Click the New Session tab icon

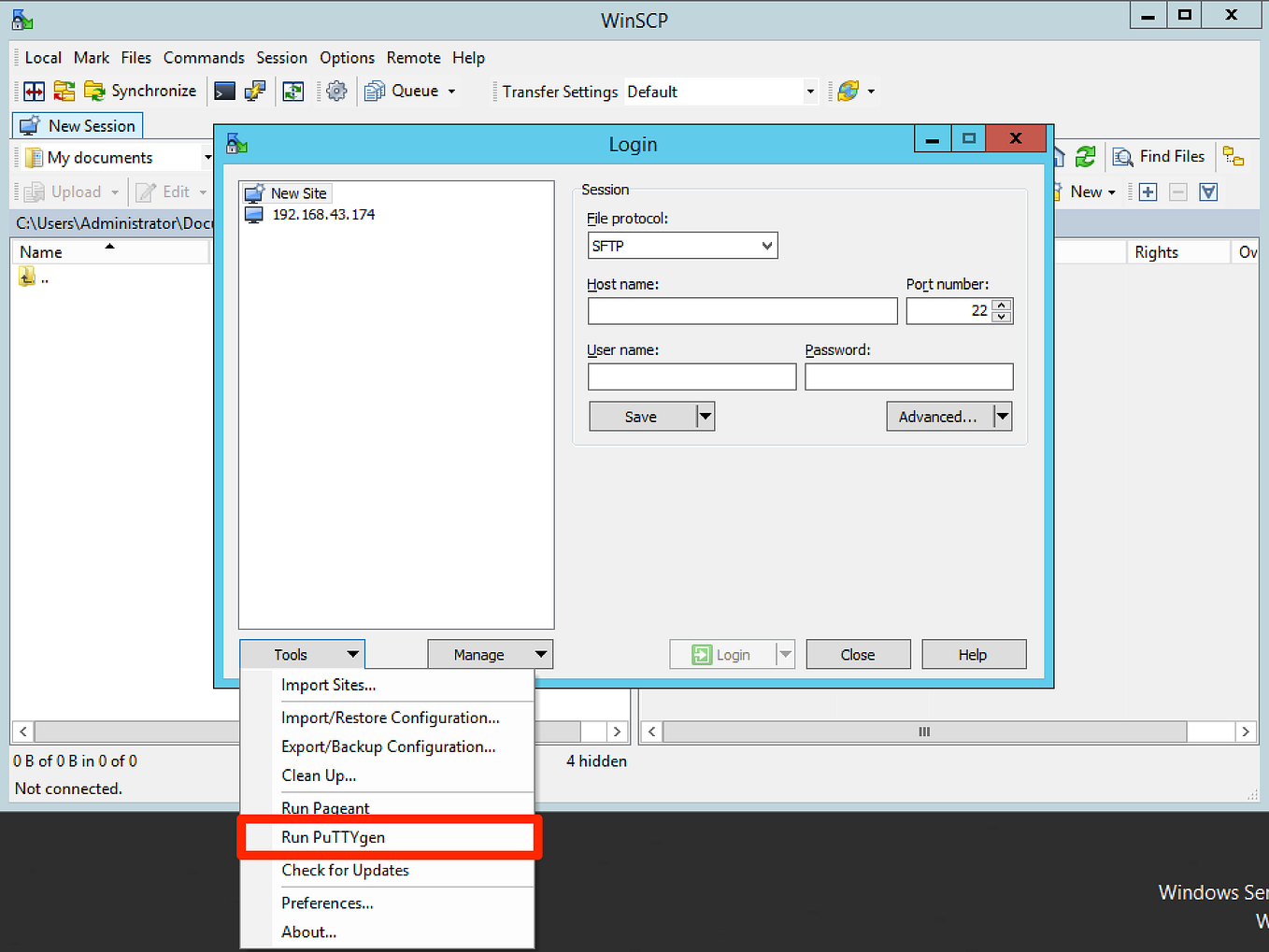click(31, 125)
